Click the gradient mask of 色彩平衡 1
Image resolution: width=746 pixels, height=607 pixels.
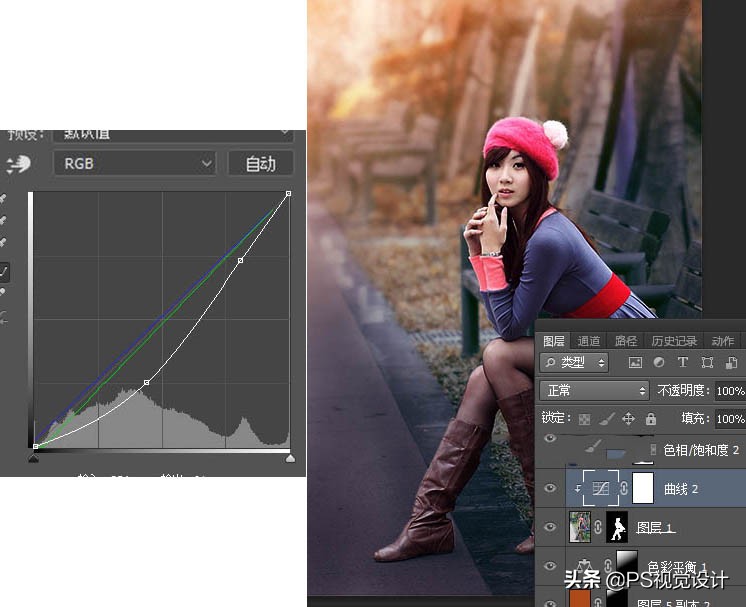pyautogui.click(x=627, y=565)
